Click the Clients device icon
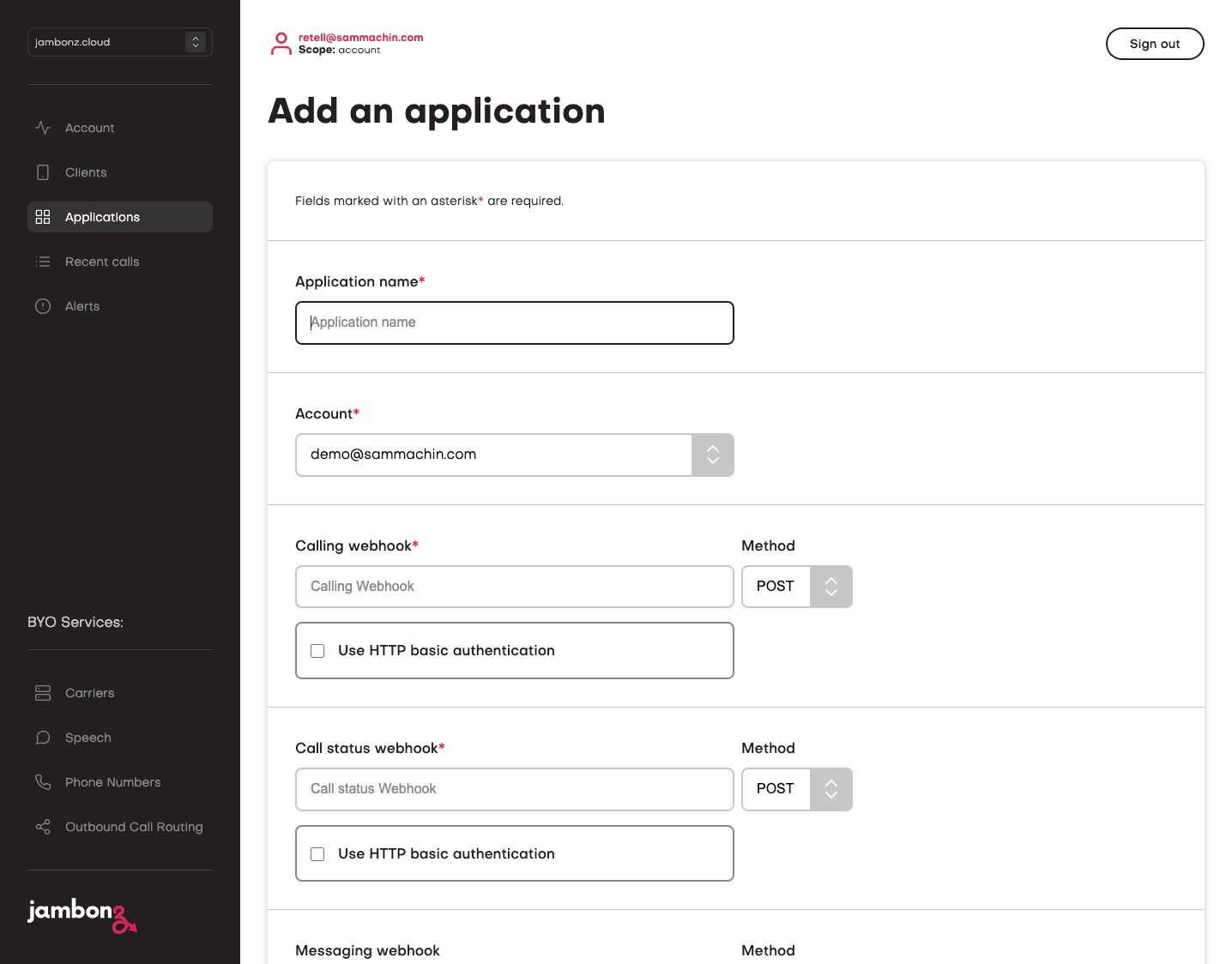This screenshot has height=964, width=1232. point(43,172)
